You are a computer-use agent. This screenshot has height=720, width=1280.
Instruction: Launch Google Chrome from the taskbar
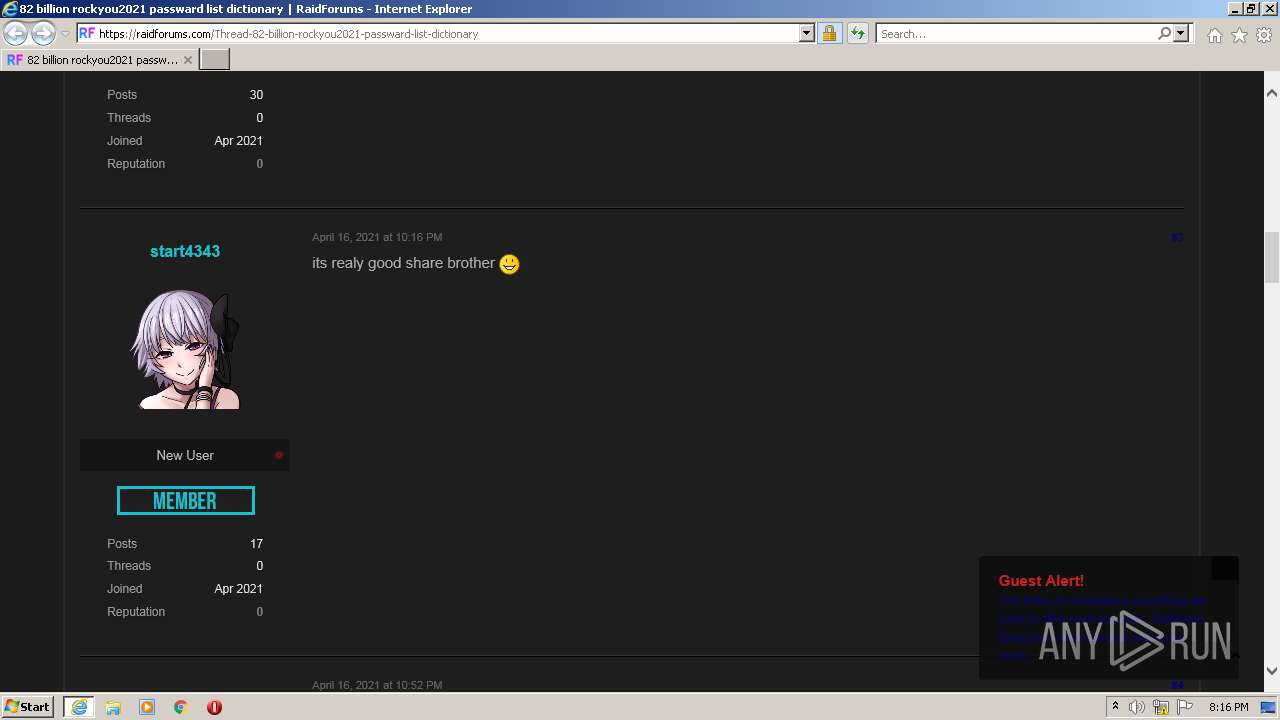[180, 707]
